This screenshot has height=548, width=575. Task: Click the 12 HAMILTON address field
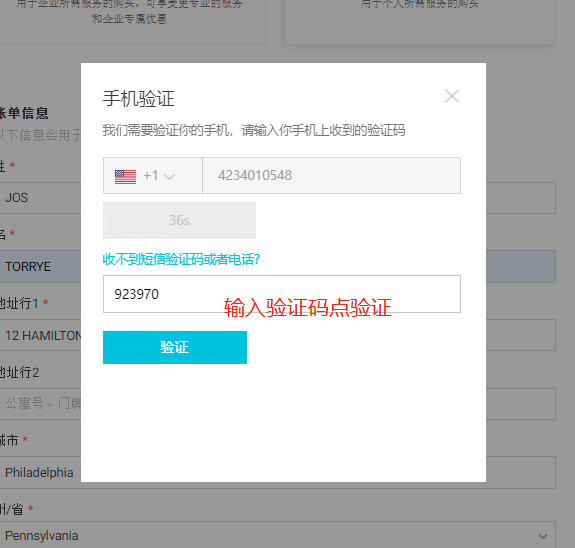coord(40,335)
